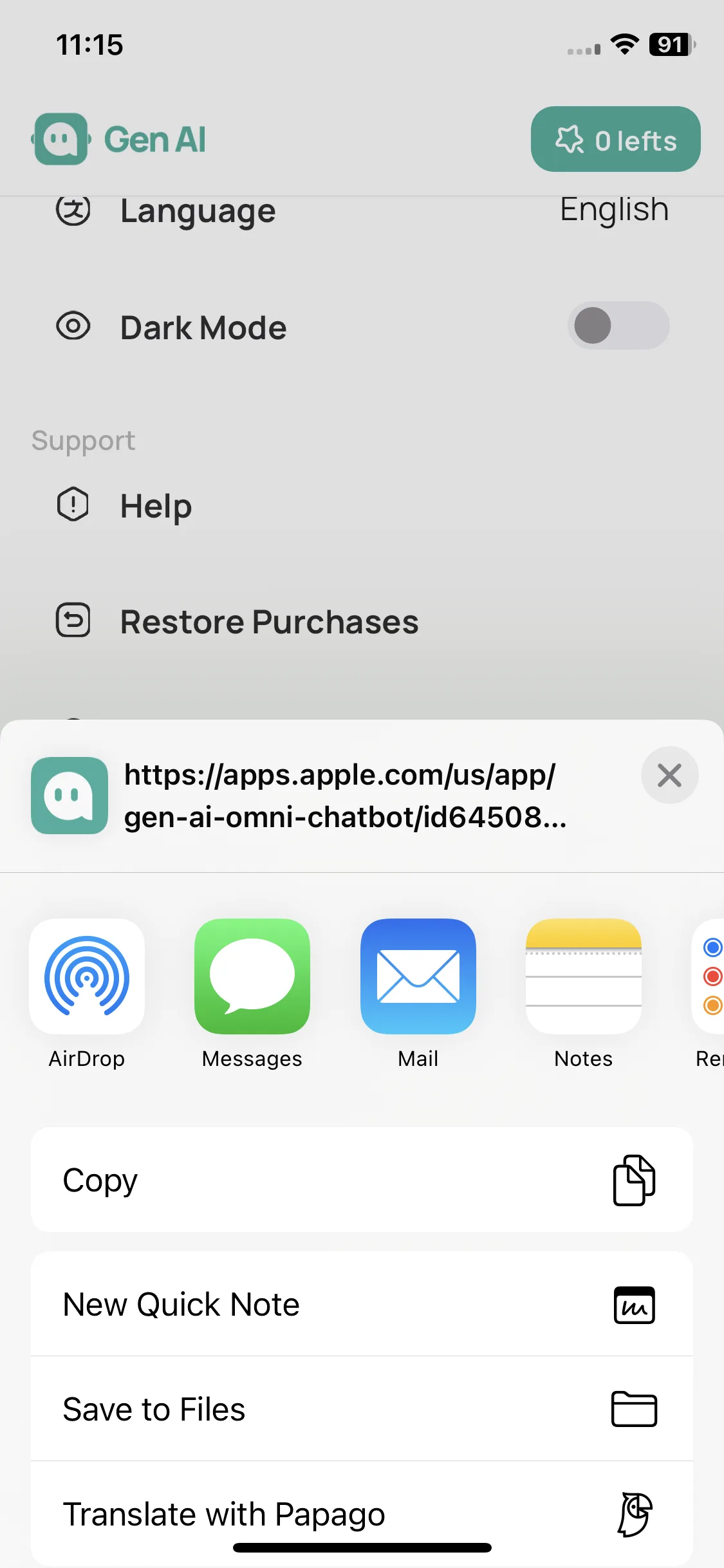724x1568 pixels.
Task: Choose Save to Files action
Action: (362, 1409)
